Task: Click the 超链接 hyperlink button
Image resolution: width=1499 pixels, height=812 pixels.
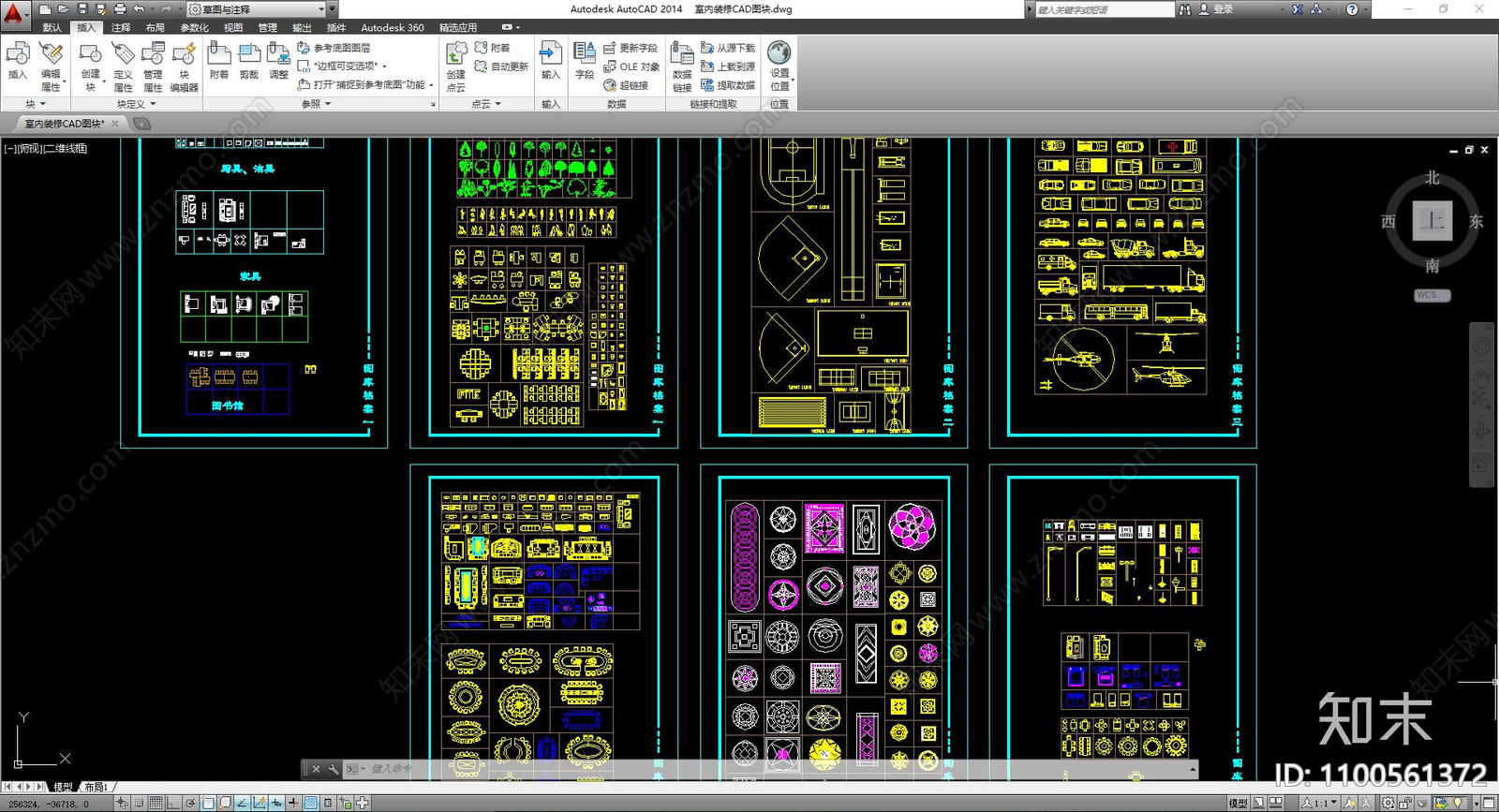Action: coord(626,85)
